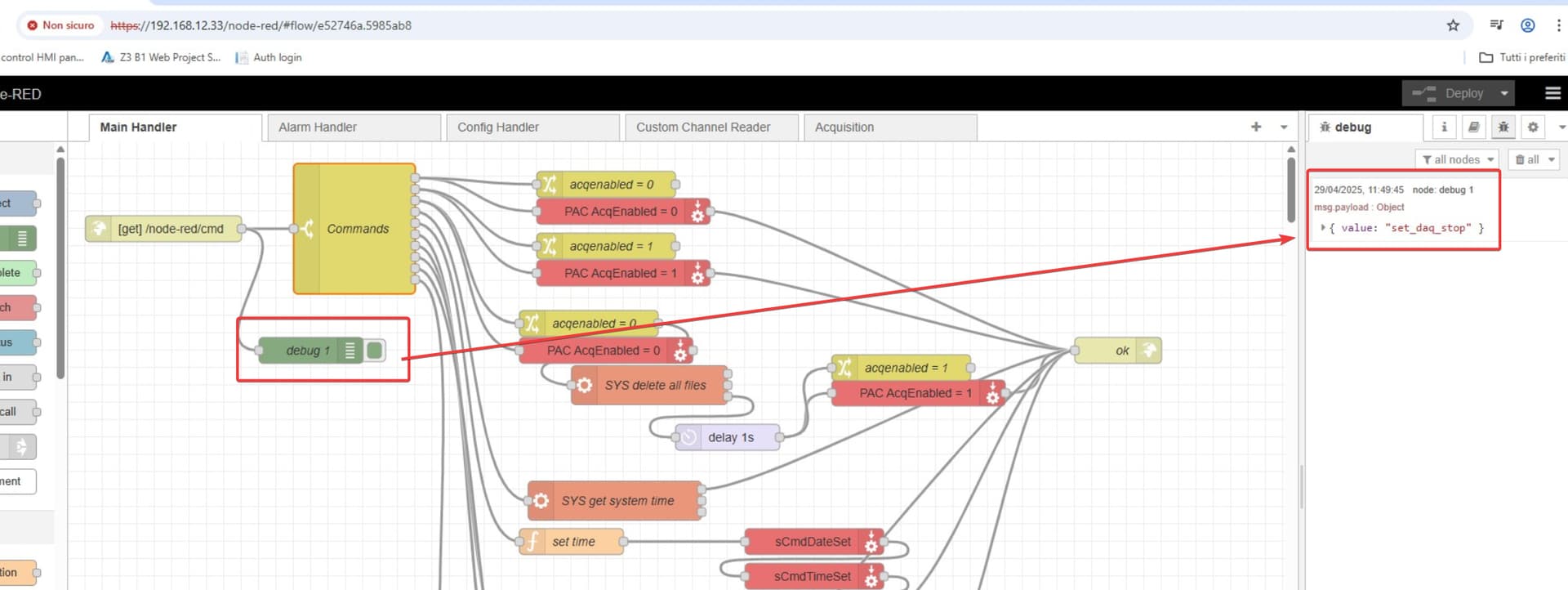Click the node: debug 1 label
This screenshot has height=590, width=1568.
(x=1443, y=190)
